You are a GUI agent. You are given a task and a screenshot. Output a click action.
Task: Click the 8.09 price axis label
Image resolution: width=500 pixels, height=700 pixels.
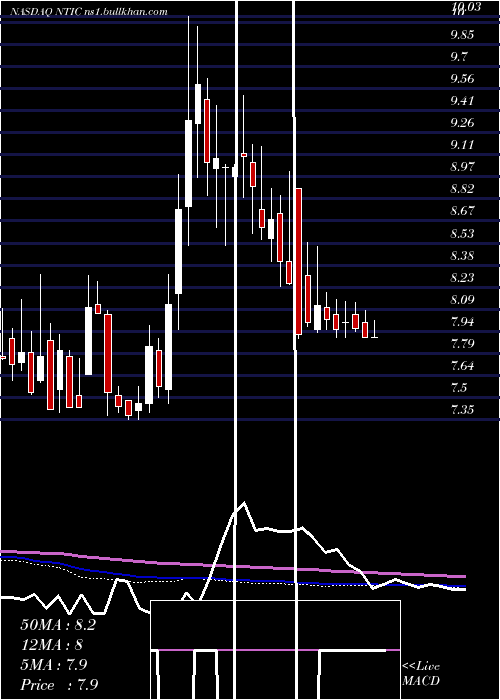462,300
